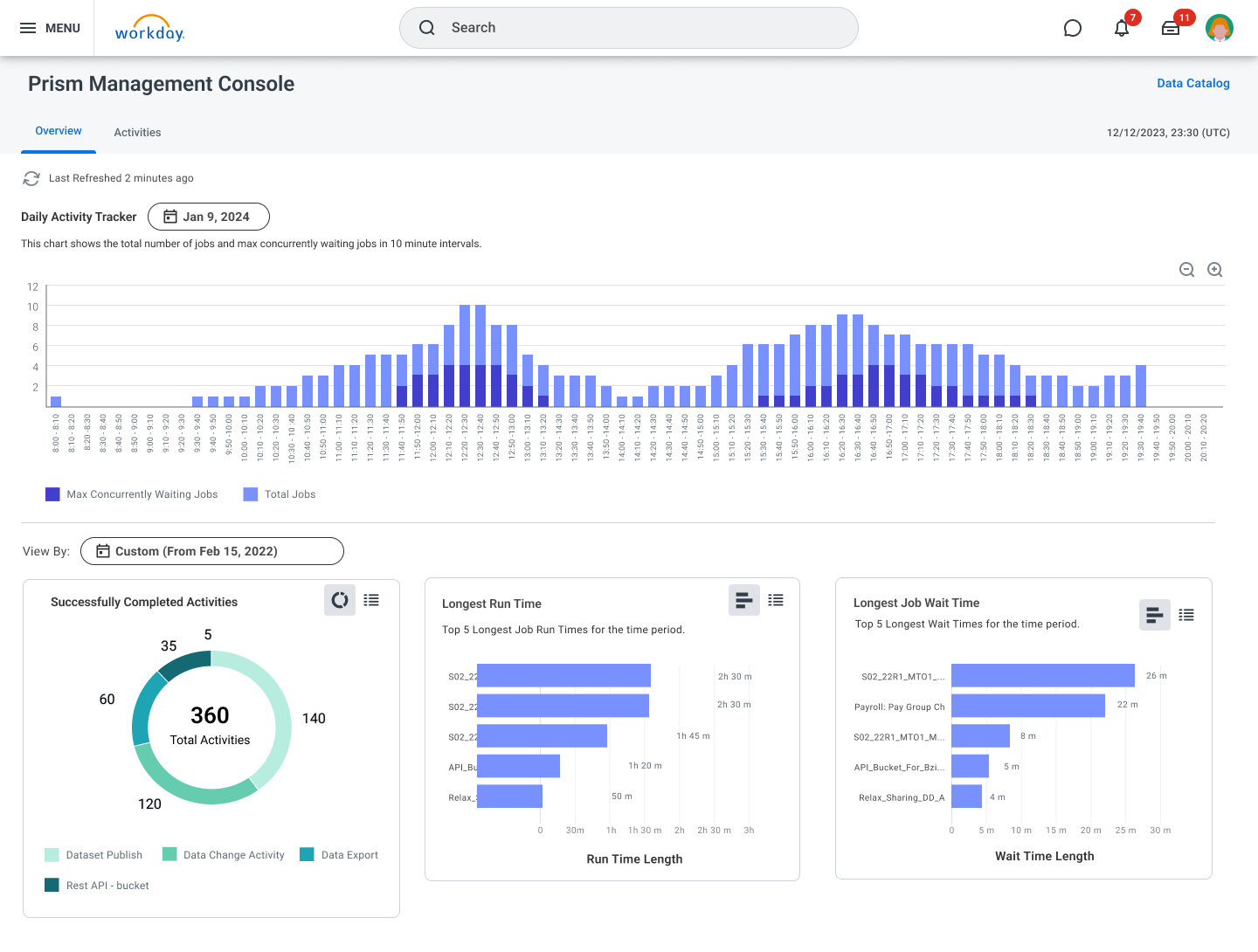
Task: Toggle Data Change Activity legend swatch
Action: 169,855
